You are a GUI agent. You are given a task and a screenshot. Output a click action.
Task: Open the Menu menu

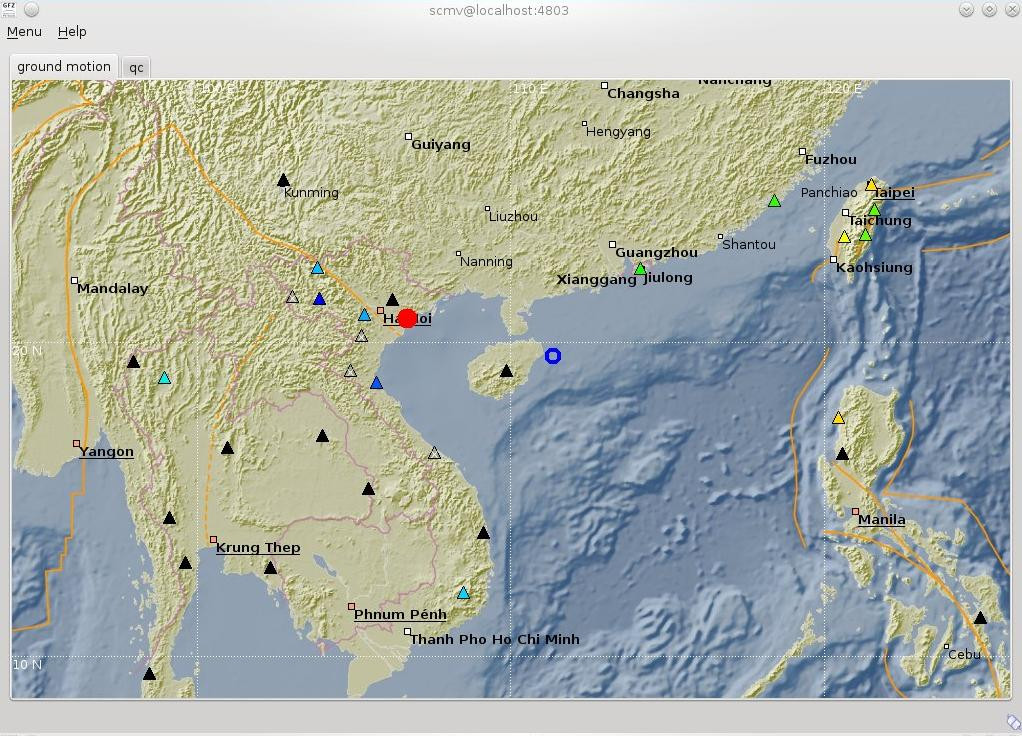[24, 32]
